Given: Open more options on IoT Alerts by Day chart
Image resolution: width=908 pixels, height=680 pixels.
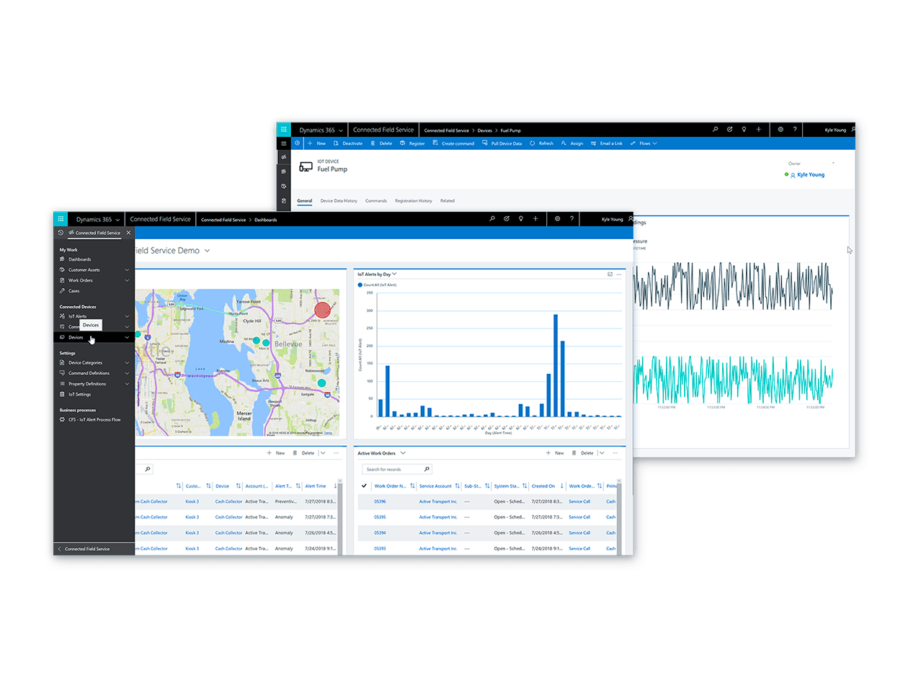Looking at the screenshot, I should tap(619, 275).
